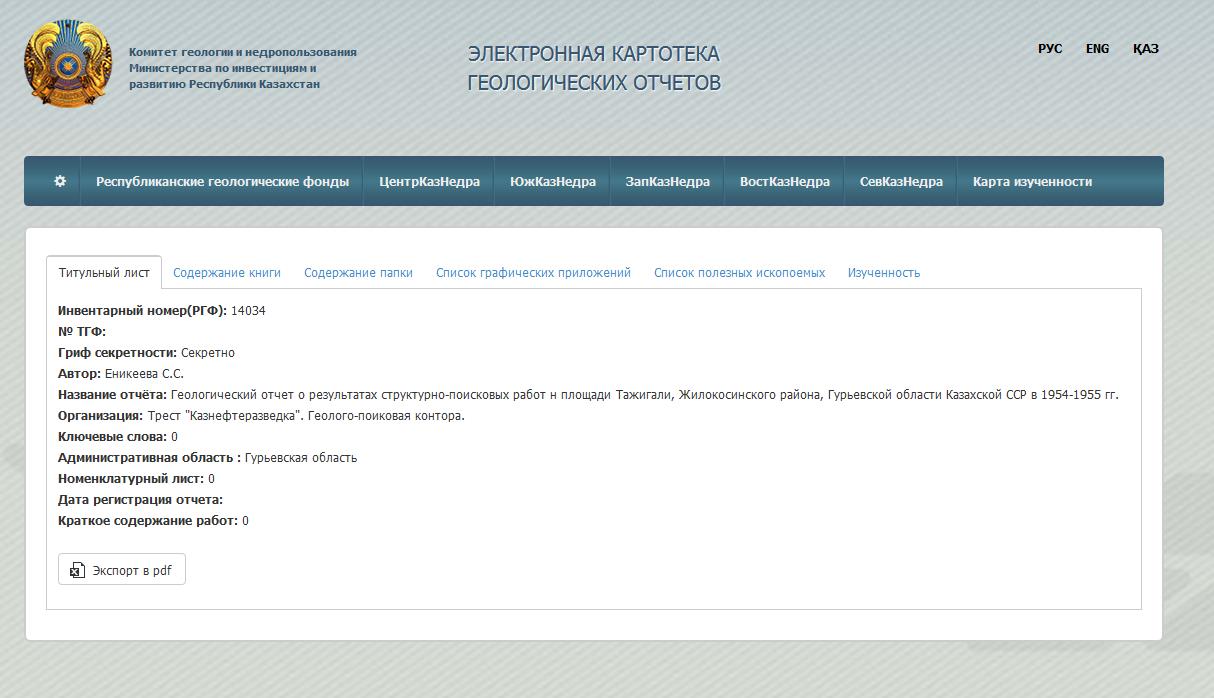
Task: View the Изученность tab
Action: [x=884, y=272]
